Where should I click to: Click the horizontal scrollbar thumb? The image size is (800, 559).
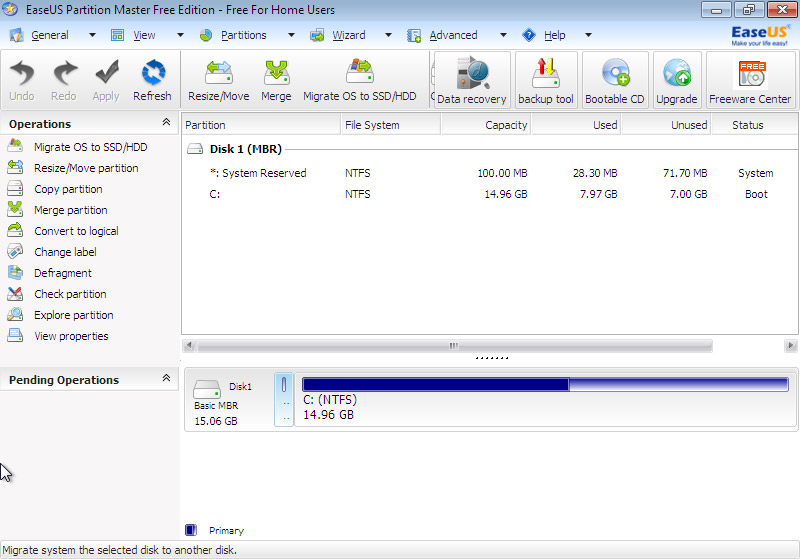(x=454, y=346)
